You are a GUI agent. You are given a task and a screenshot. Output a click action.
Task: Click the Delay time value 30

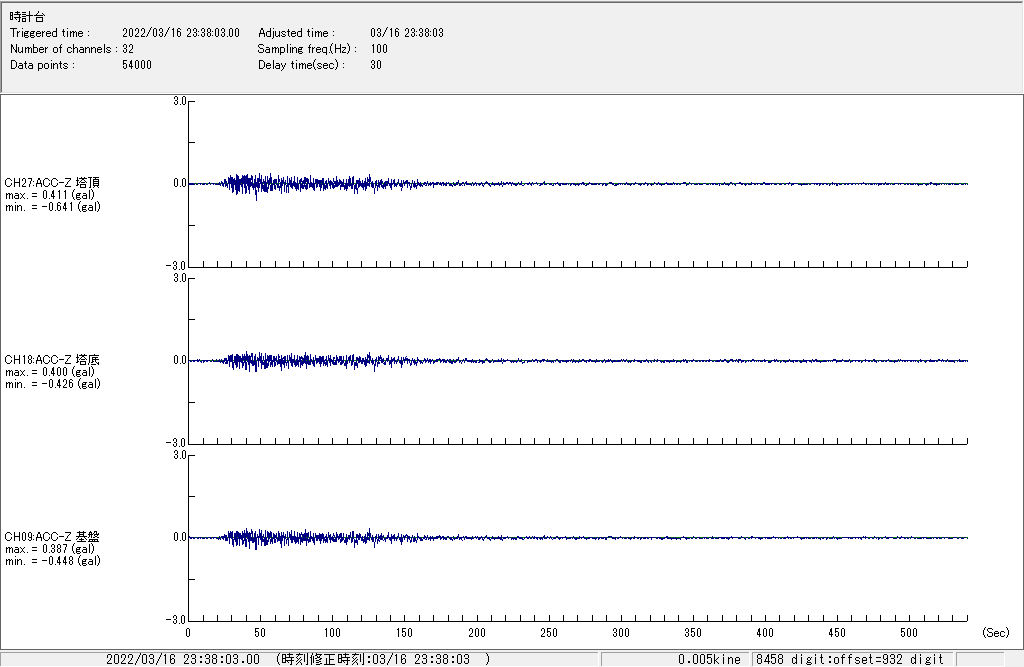coord(376,65)
